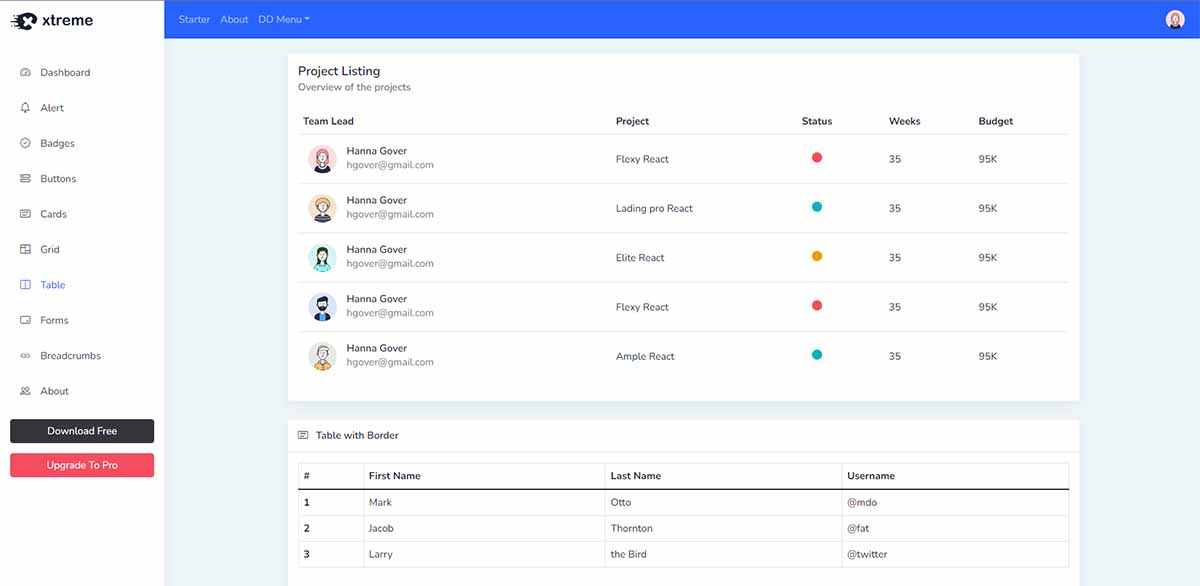Go to the Table sidebar item
The height and width of the screenshot is (586, 1200).
(x=53, y=285)
